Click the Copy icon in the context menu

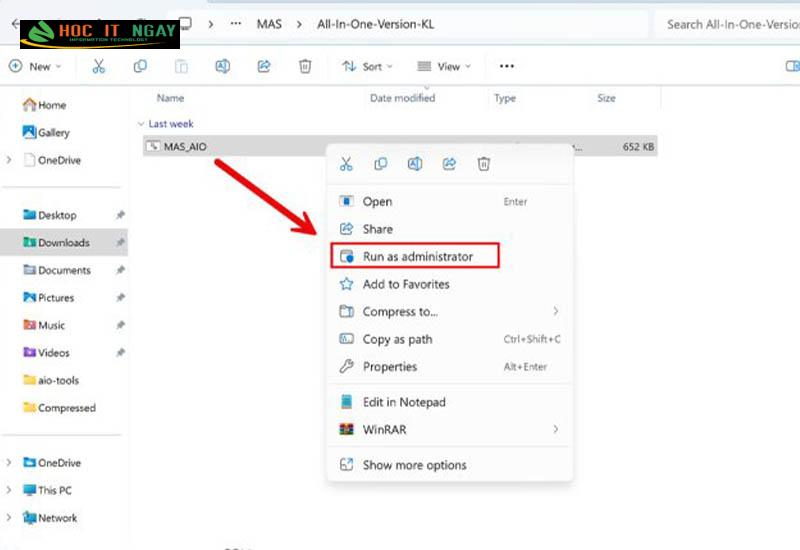point(381,164)
